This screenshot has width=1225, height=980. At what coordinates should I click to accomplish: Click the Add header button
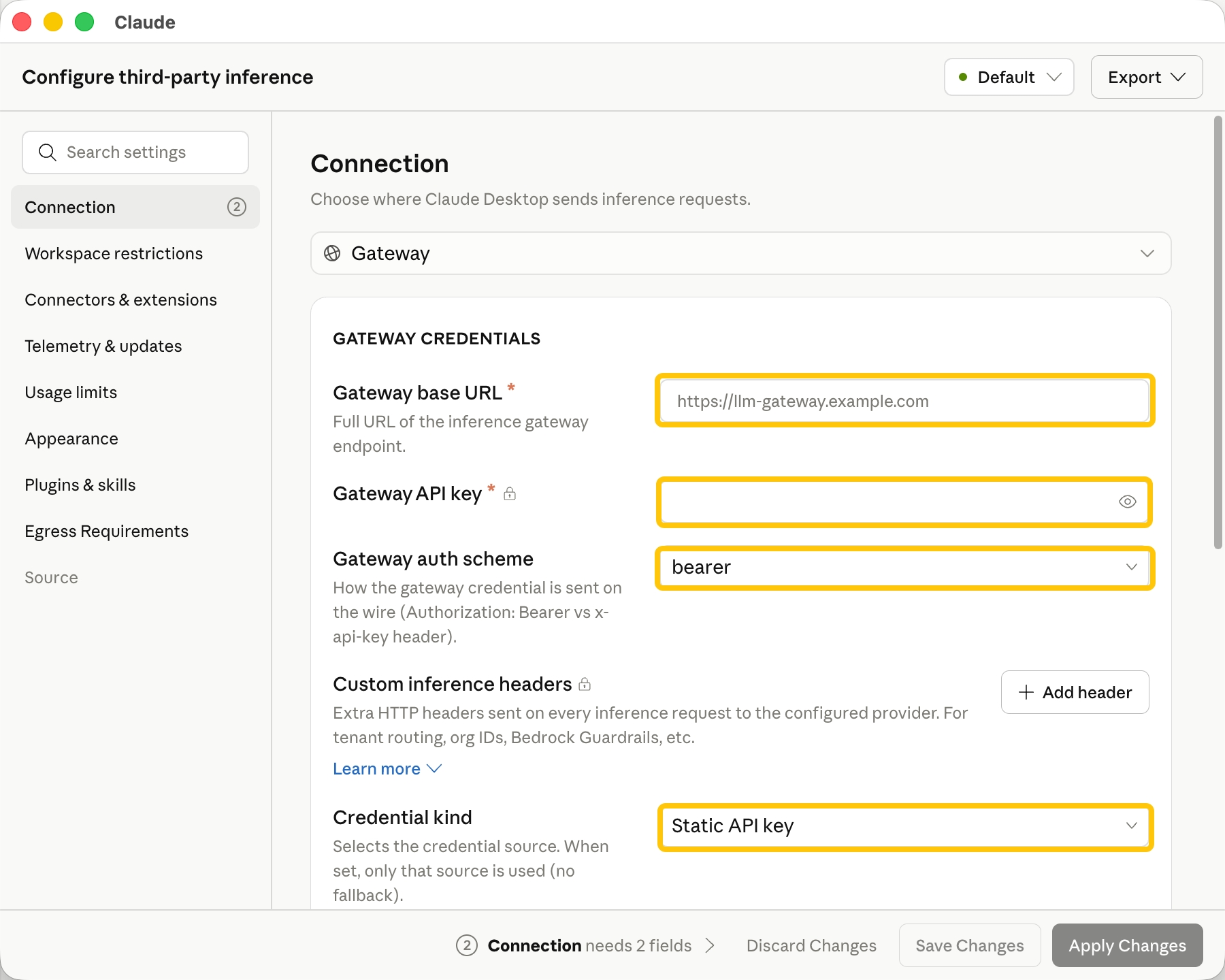click(1075, 692)
